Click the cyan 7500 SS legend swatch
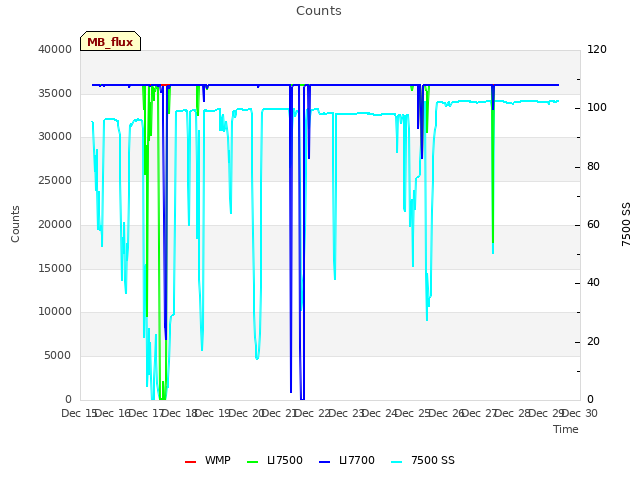The image size is (640, 480). coord(396,461)
